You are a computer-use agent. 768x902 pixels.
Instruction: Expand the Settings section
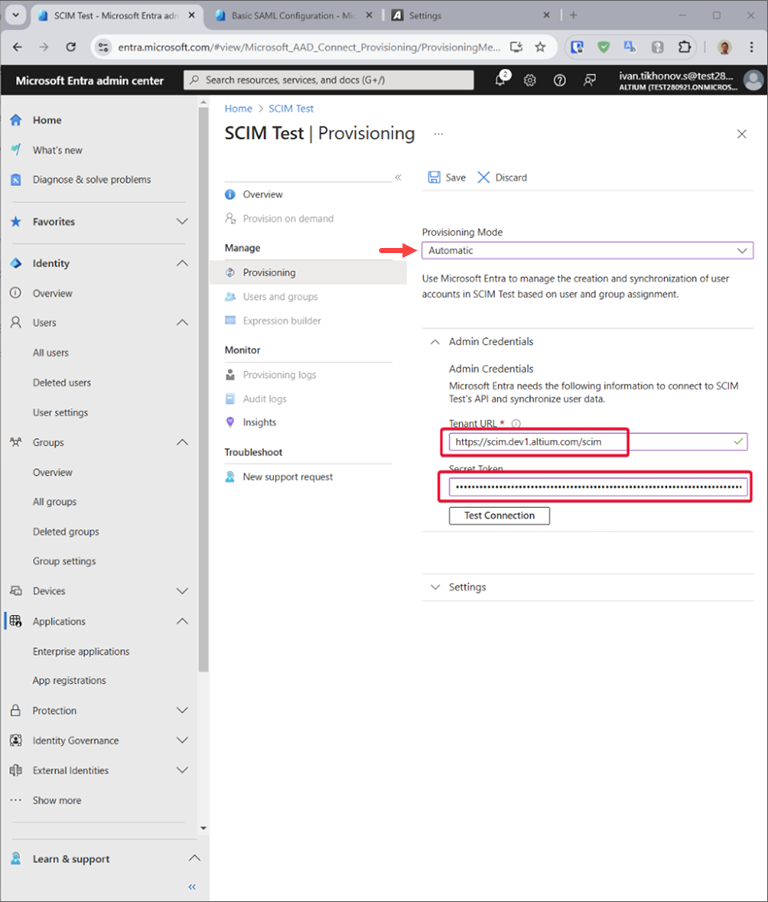pyautogui.click(x=435, y=587)
